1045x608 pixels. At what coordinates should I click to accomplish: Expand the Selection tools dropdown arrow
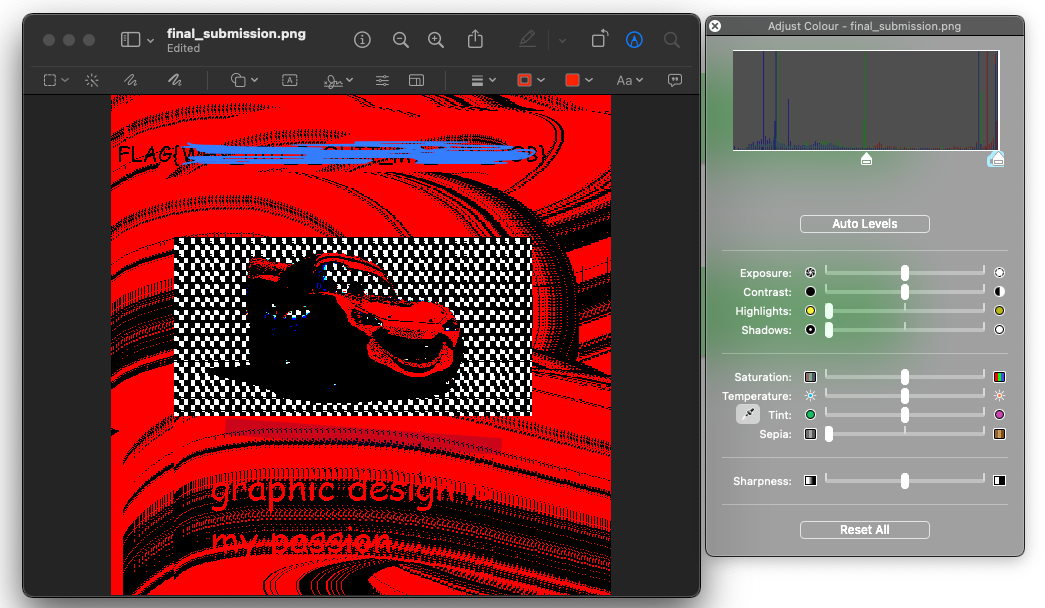pyautogui.click(x=65, y=80)
